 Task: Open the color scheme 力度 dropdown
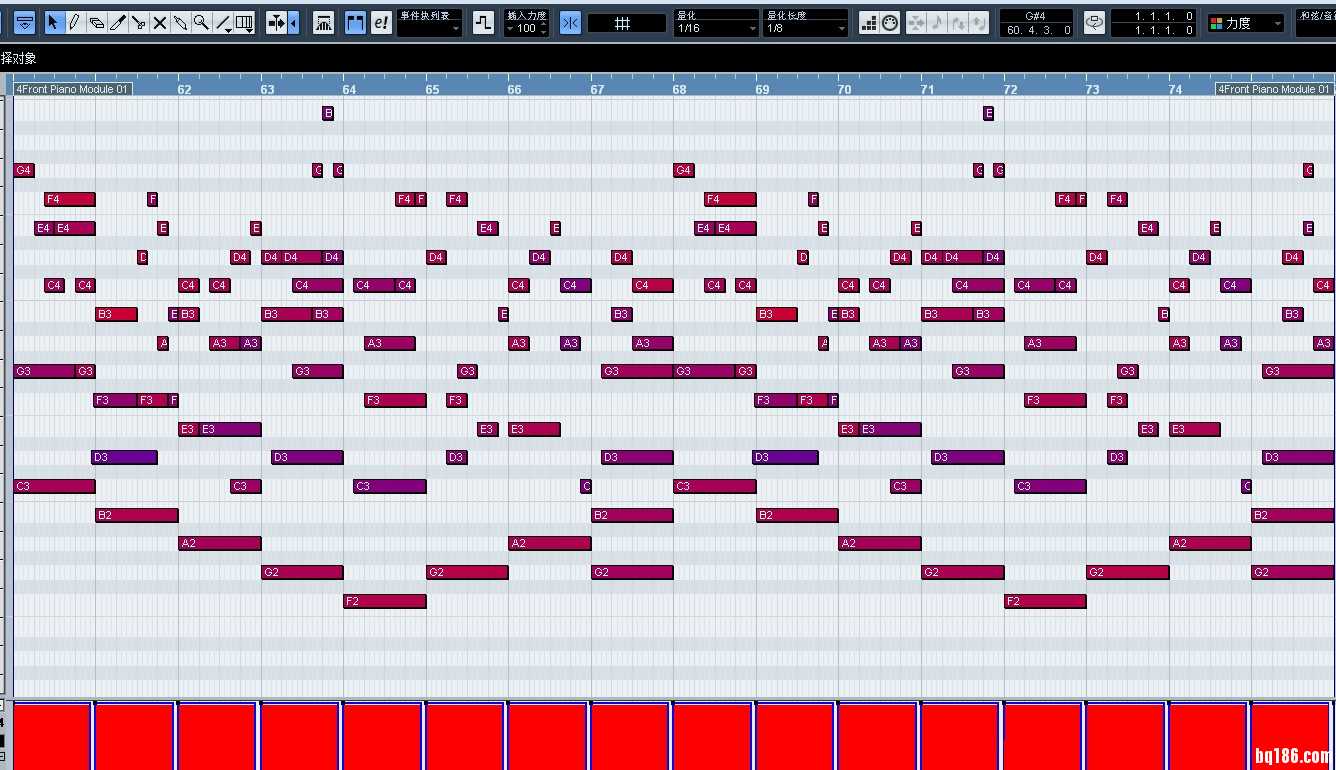coord(1246,23)
